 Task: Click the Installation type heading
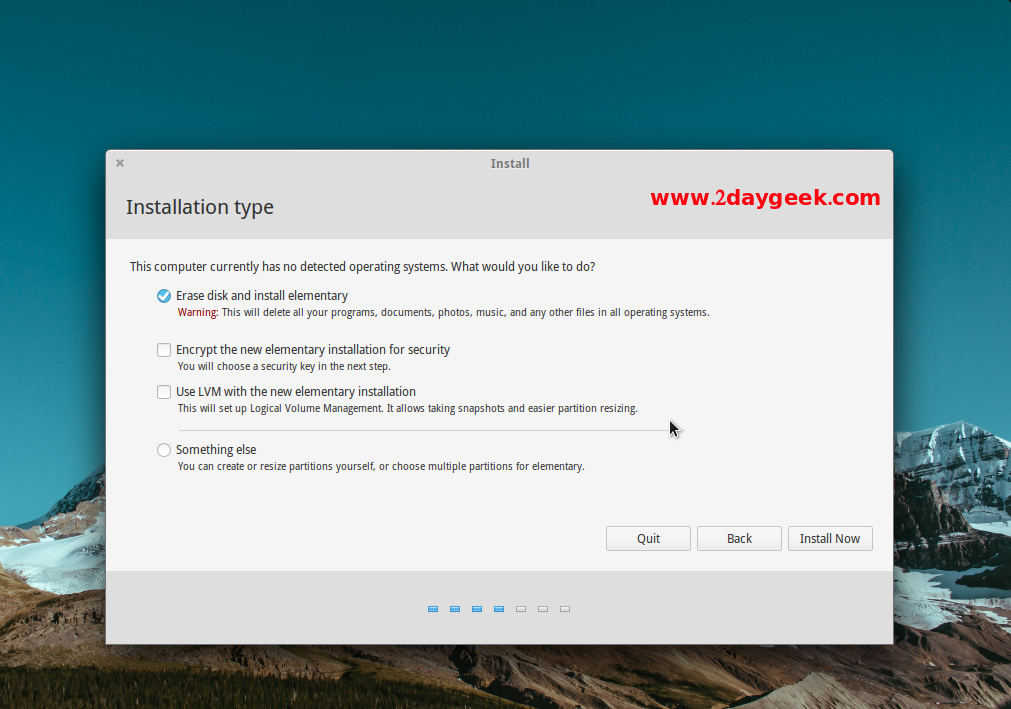(x=200, y=207)
